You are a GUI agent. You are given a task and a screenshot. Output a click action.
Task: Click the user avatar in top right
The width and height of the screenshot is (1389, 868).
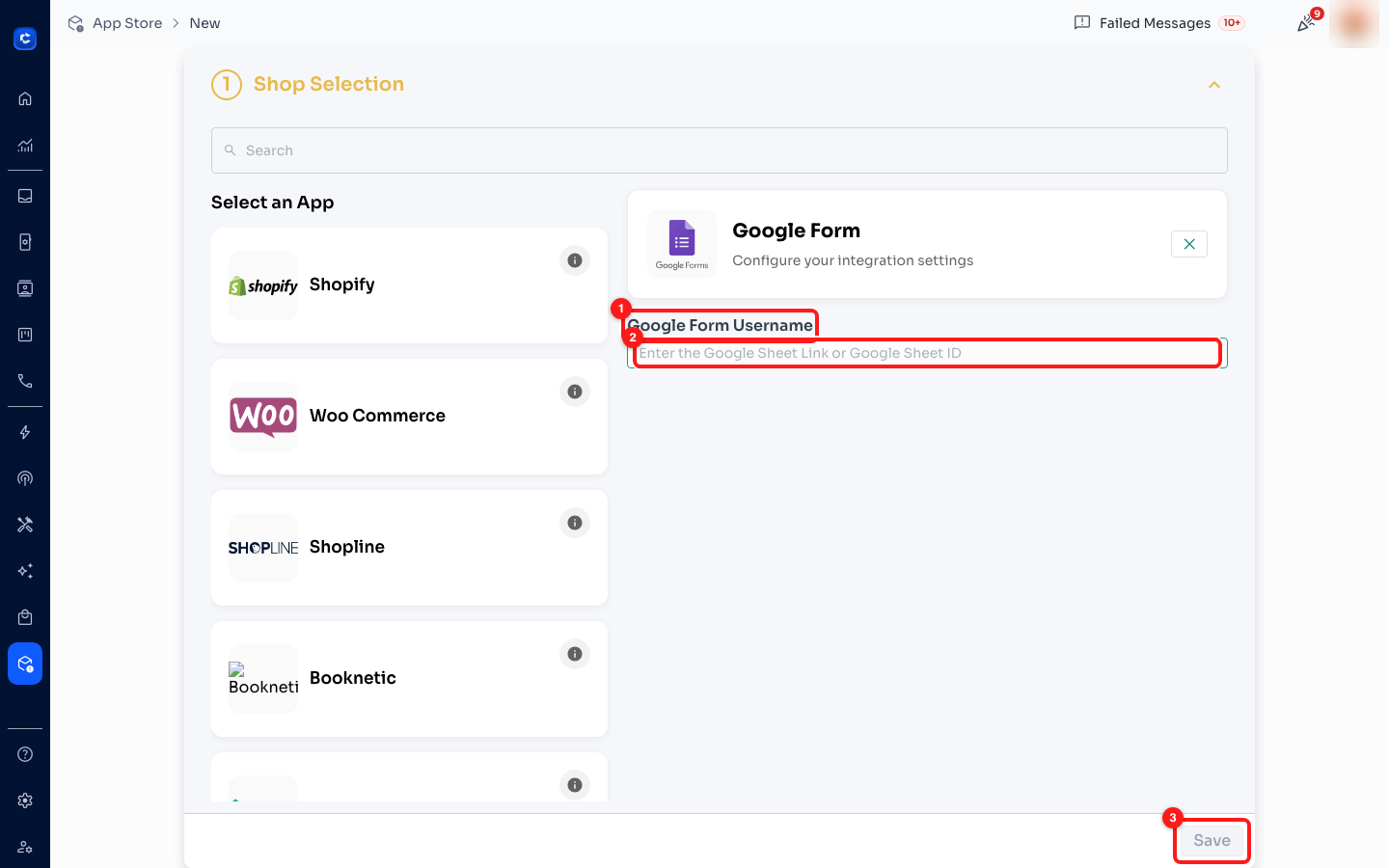click(1354, 23)
